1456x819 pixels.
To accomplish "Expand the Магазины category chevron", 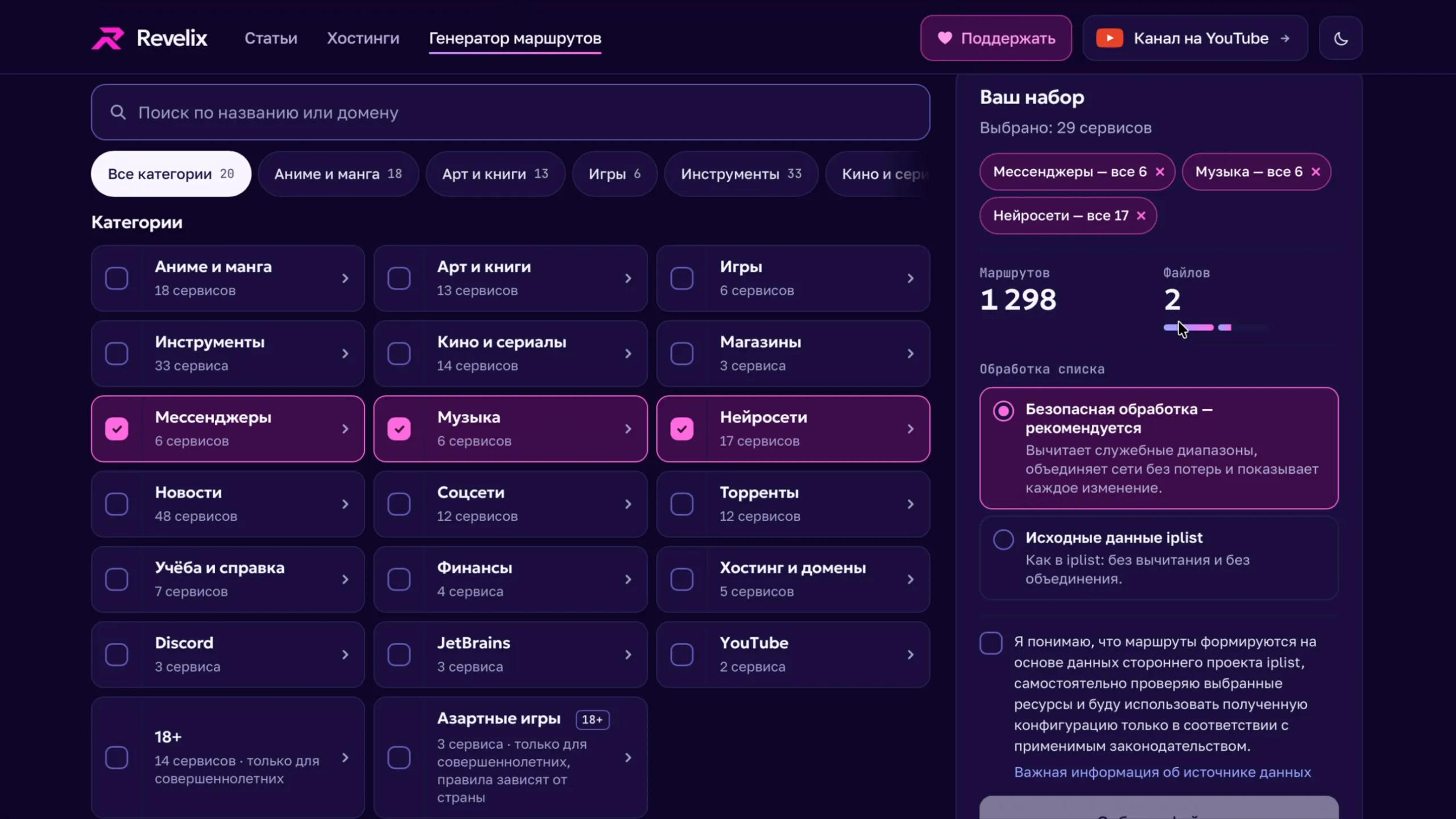I will [911, 354].
